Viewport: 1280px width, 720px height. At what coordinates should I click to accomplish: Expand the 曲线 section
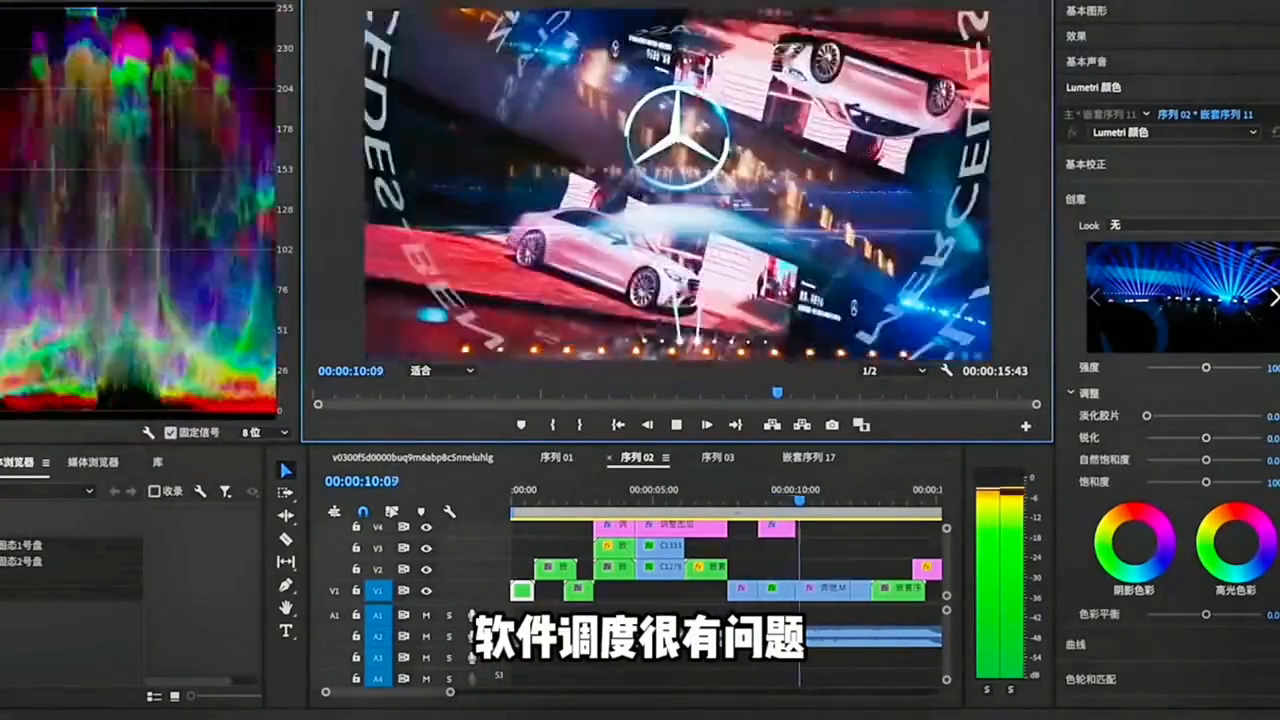coord(1075,645)
